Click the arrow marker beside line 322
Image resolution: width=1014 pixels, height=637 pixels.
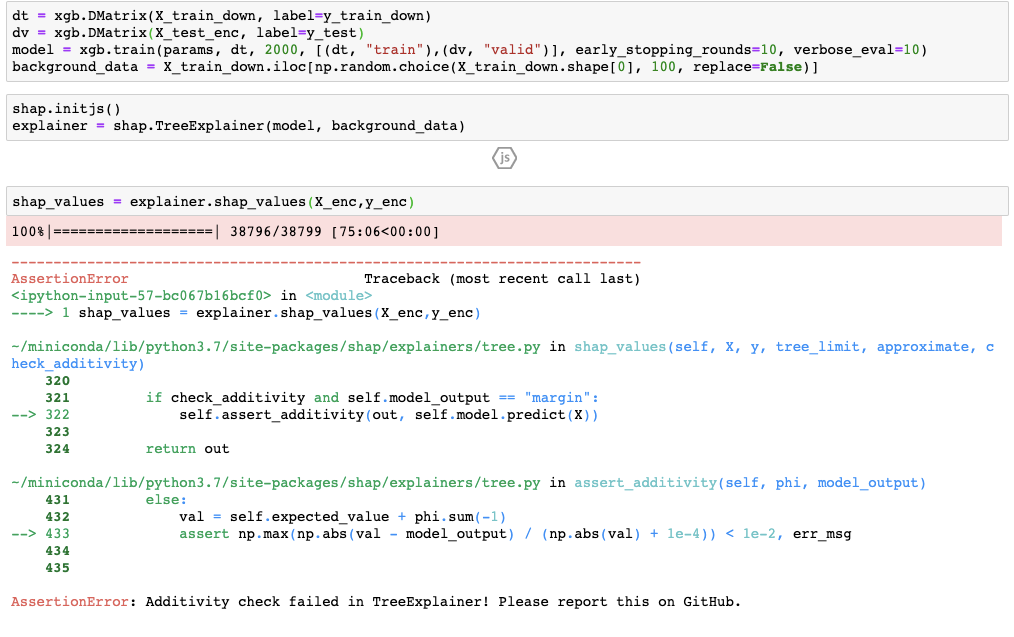pos(26,414)
